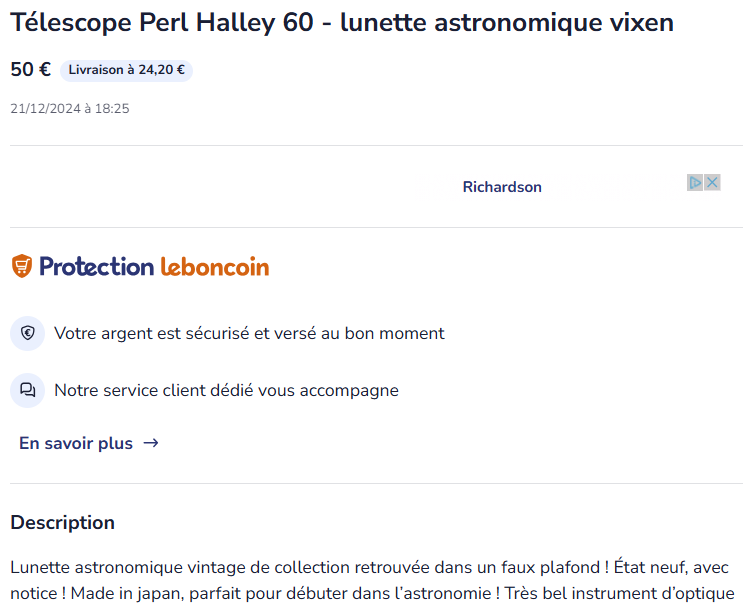Screen dimensions: 743x611
Task: Click the euro shield icon
Action: (28, 333)
